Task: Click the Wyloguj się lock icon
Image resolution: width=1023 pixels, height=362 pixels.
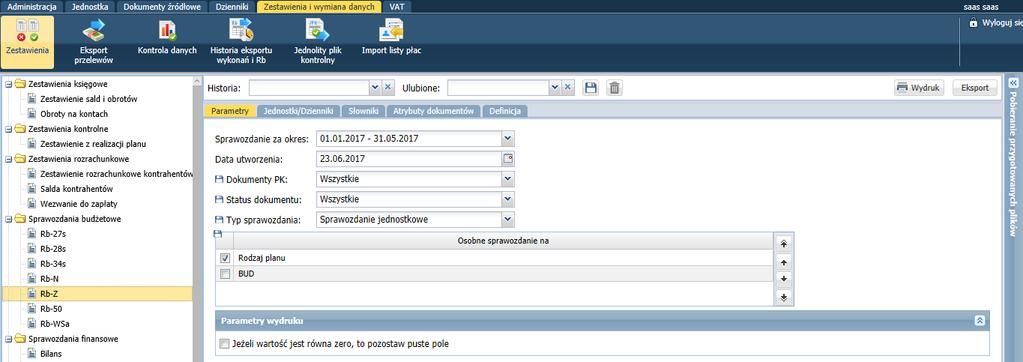Action: point(973,23)
